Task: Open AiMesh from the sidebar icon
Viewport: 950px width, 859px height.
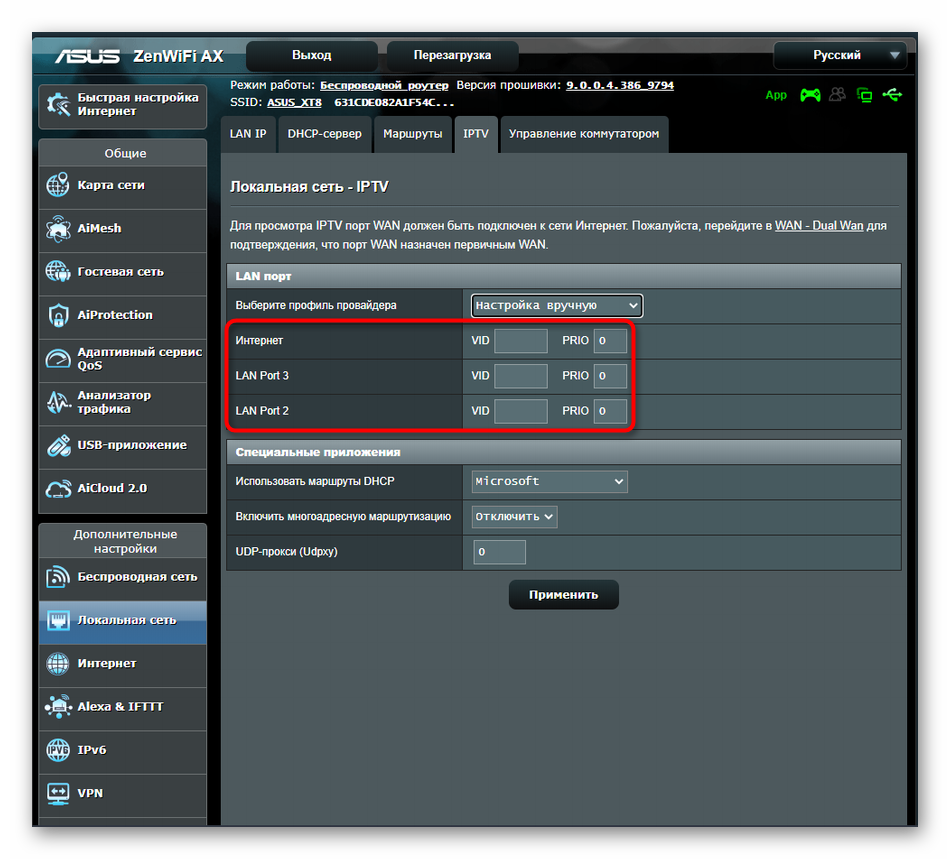Action: click(59, 229)
